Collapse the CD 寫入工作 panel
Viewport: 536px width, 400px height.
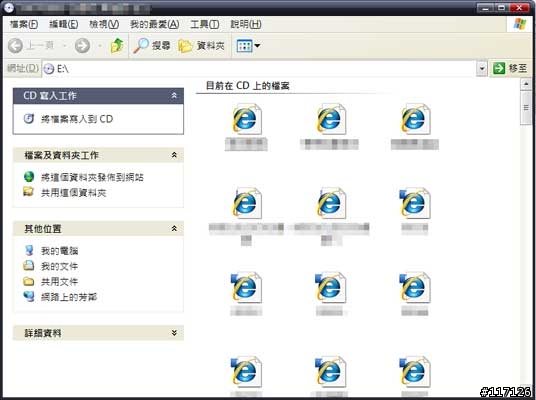(x=174, y=95)
